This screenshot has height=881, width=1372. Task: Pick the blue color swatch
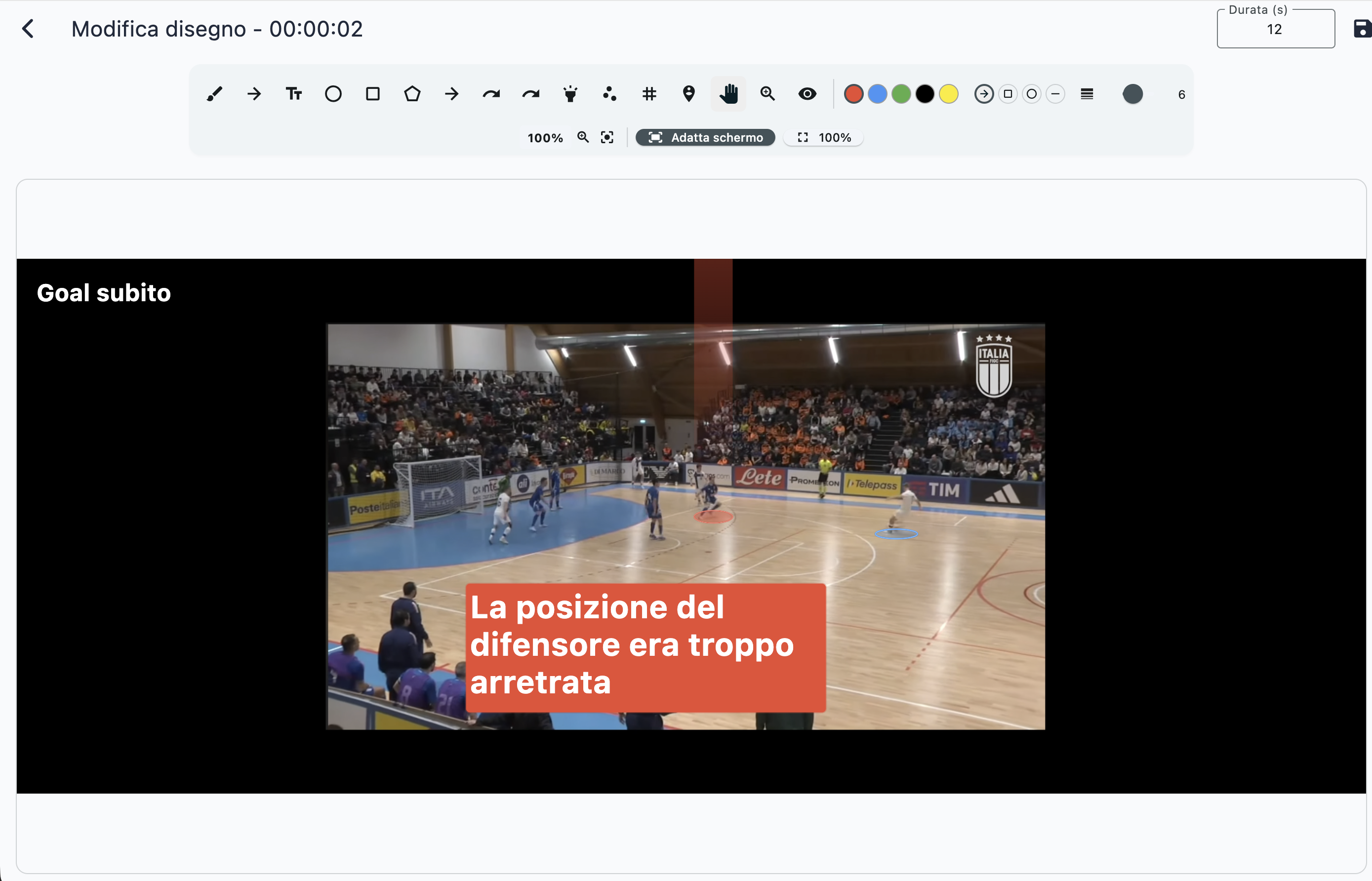click(878, 94)
